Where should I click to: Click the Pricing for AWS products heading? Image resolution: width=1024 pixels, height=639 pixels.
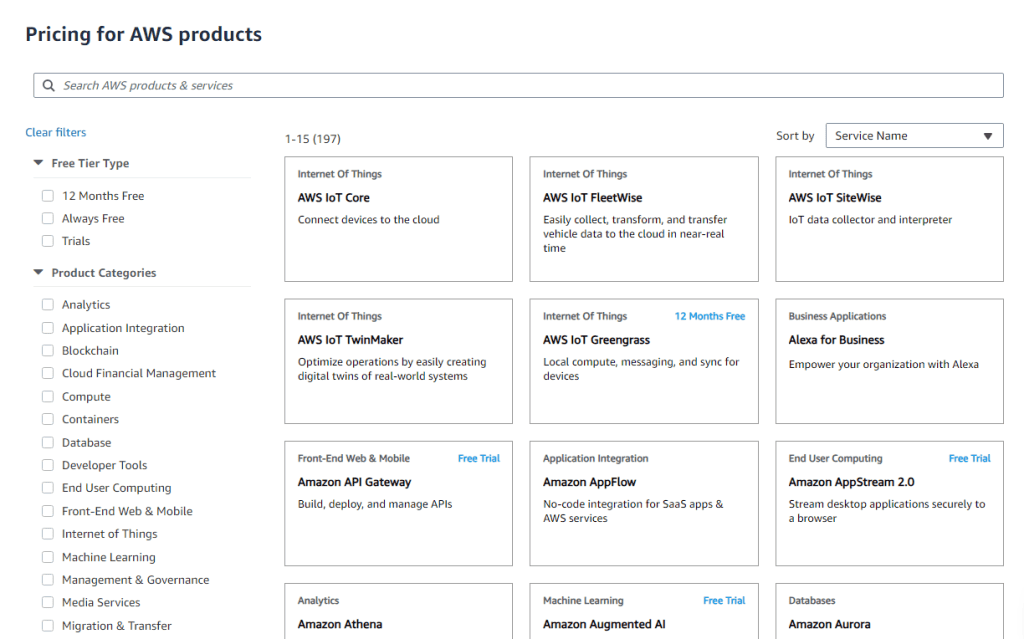(144, 34)
